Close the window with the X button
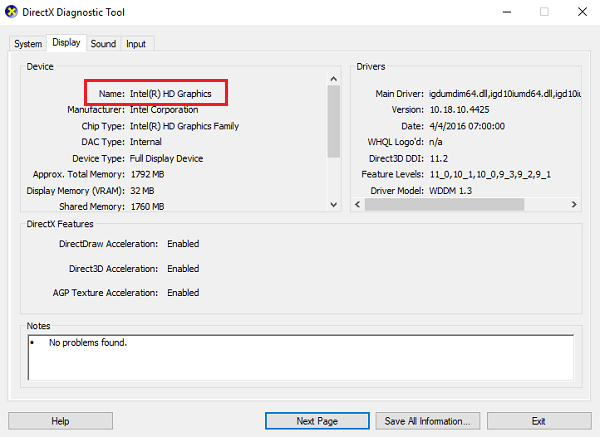 tap(578, 13)
